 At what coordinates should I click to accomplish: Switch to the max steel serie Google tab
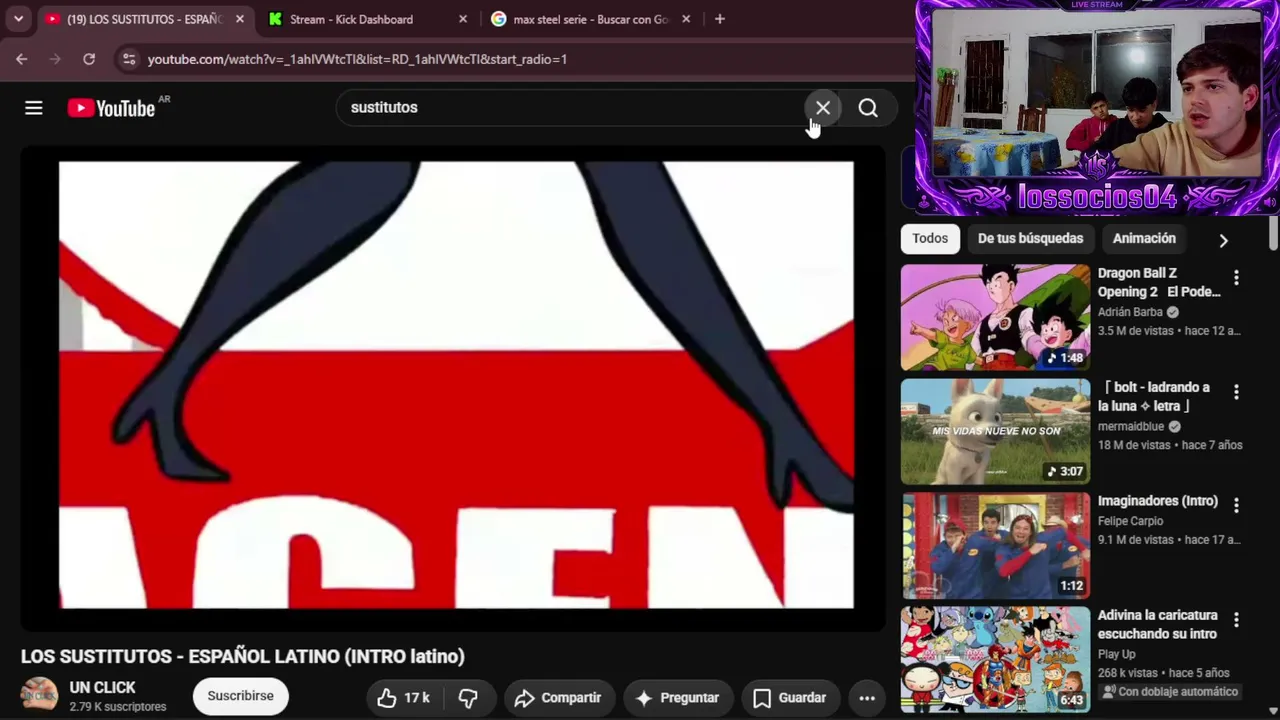tap(590, 19)
